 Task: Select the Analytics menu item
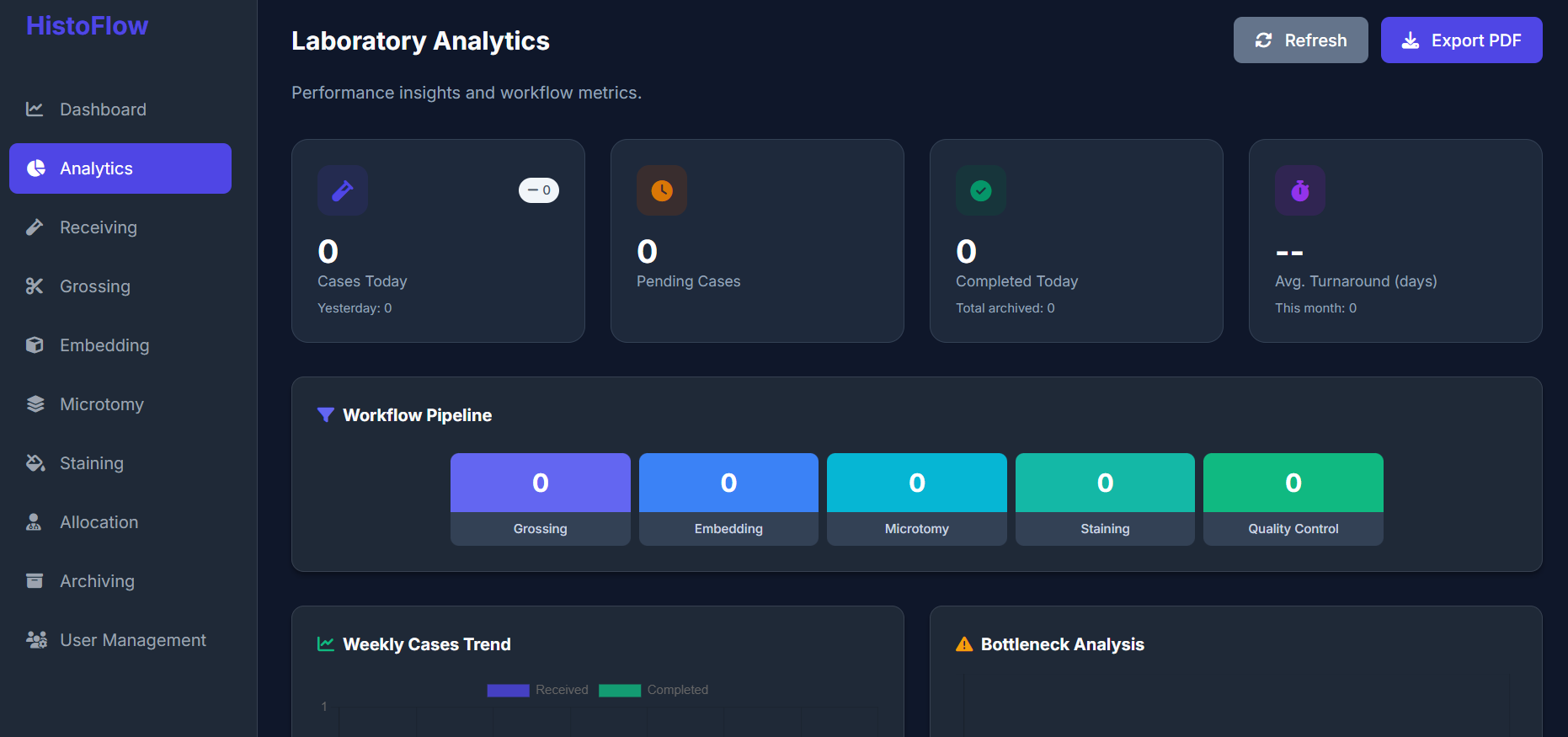click(120, 168)
